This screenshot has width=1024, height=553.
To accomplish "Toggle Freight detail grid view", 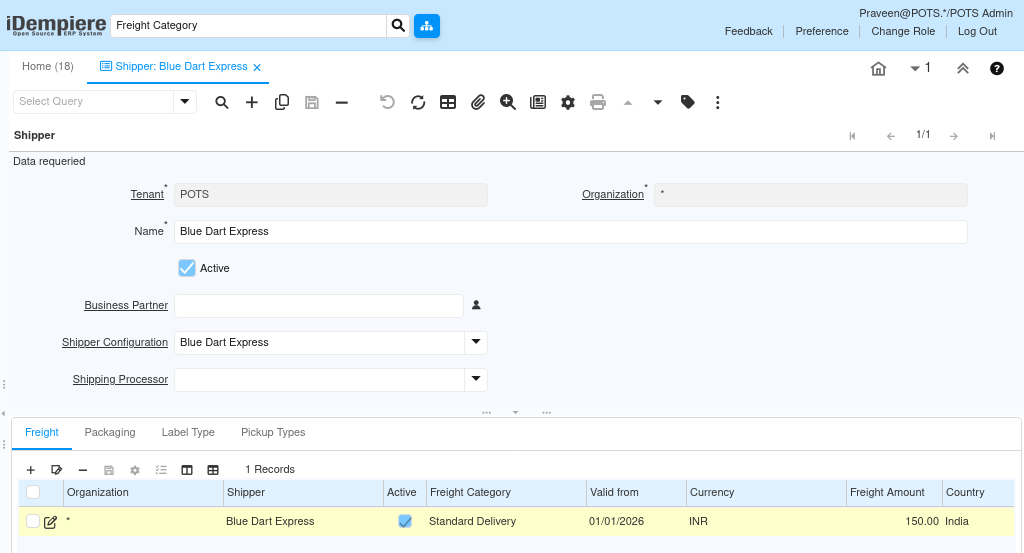I will point(213,470).
